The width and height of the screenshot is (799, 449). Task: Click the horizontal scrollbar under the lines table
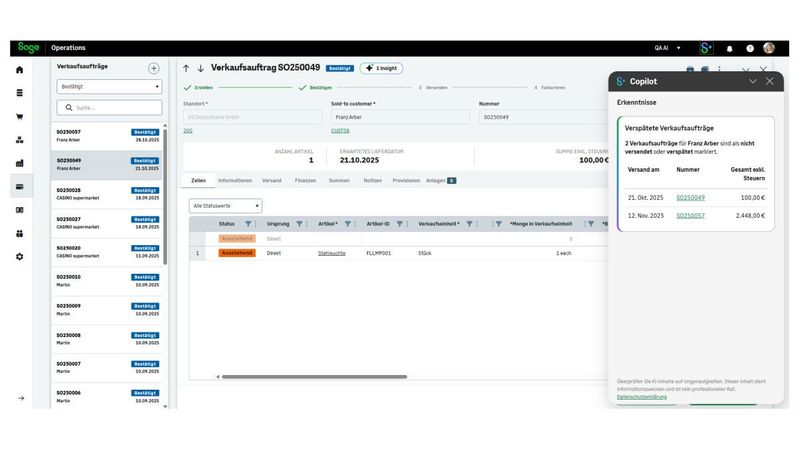[314, 377]
